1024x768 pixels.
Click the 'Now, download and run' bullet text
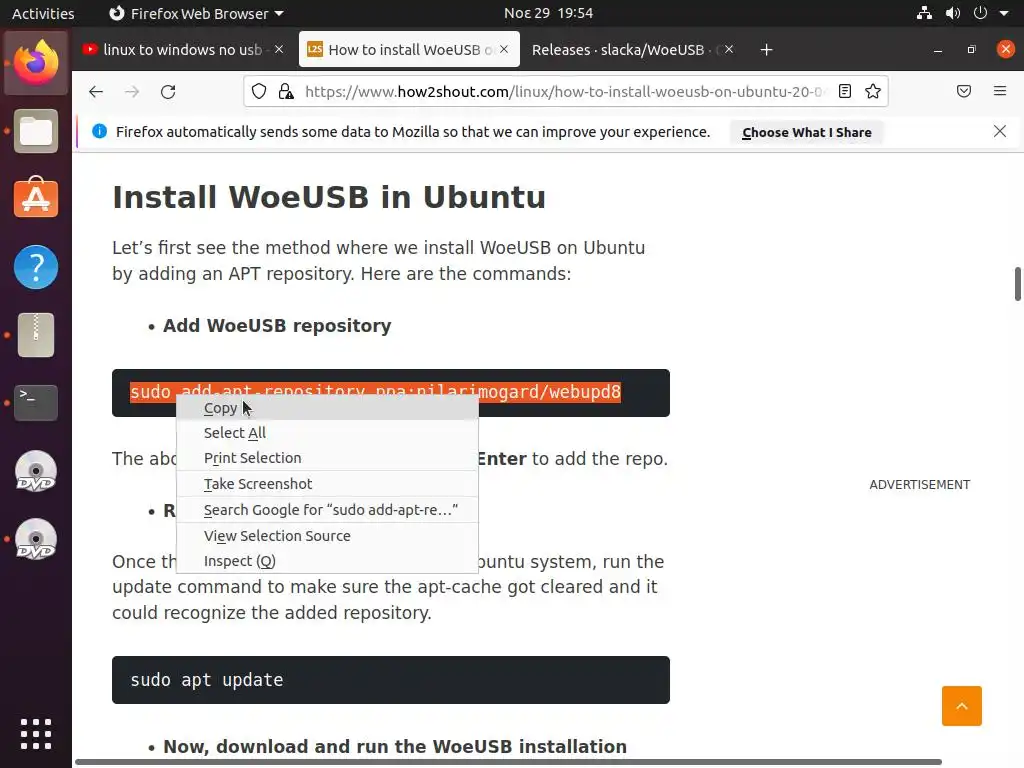[x=395, y=746]
